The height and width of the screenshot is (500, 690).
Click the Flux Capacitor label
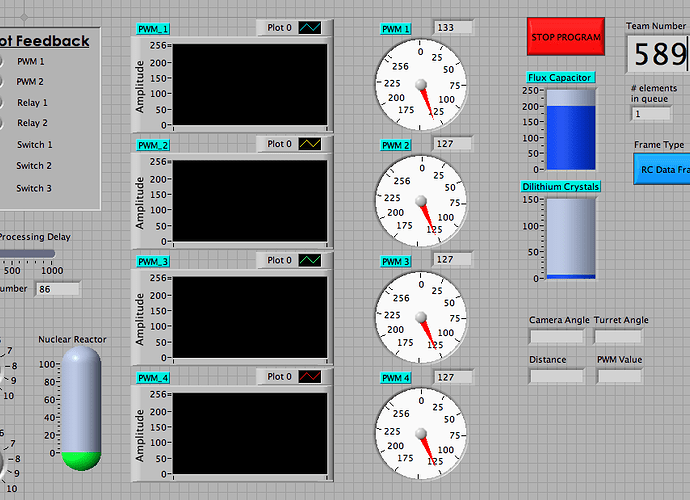[561, 77]
